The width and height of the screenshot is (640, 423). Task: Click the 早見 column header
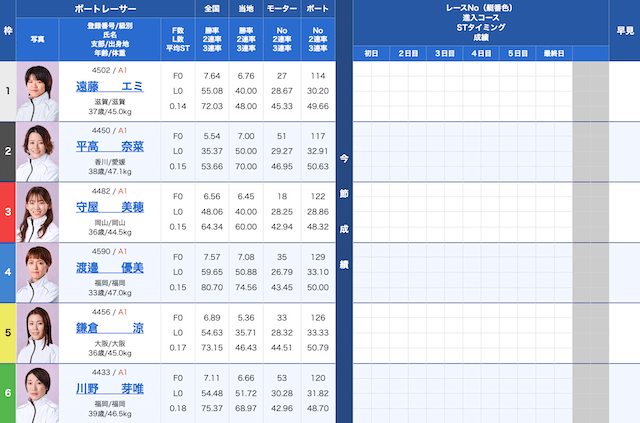click(x=625, y=30)
